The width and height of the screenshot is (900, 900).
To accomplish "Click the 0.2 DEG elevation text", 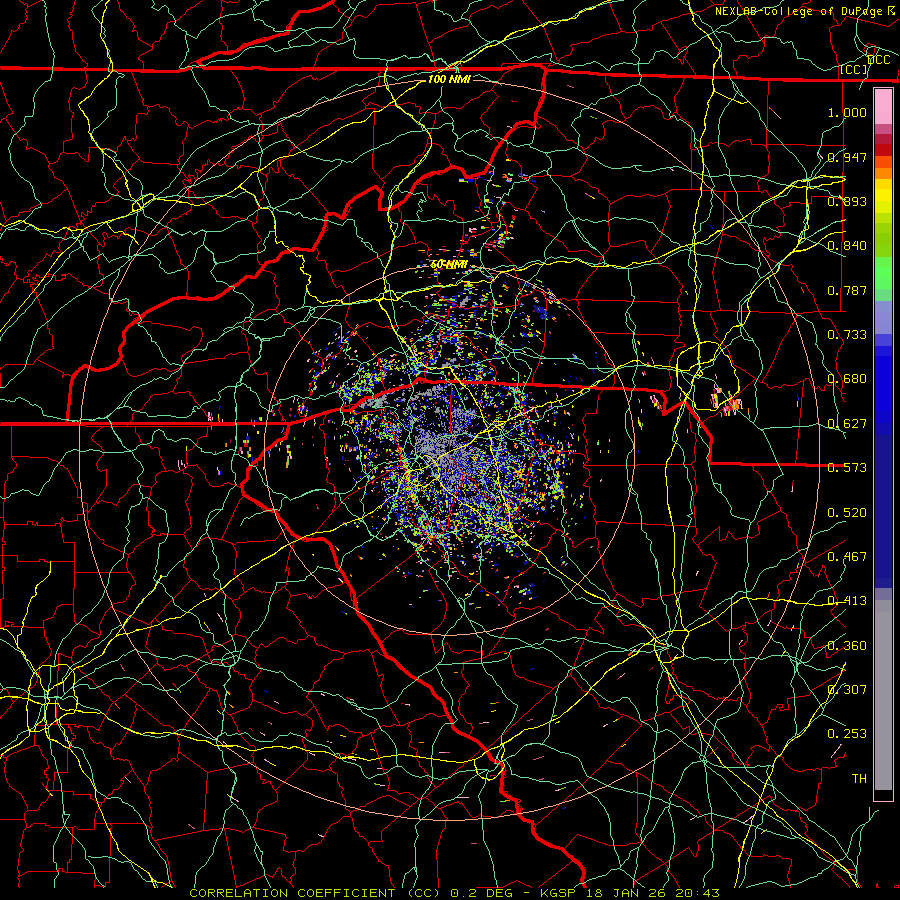I will [481, 893].
